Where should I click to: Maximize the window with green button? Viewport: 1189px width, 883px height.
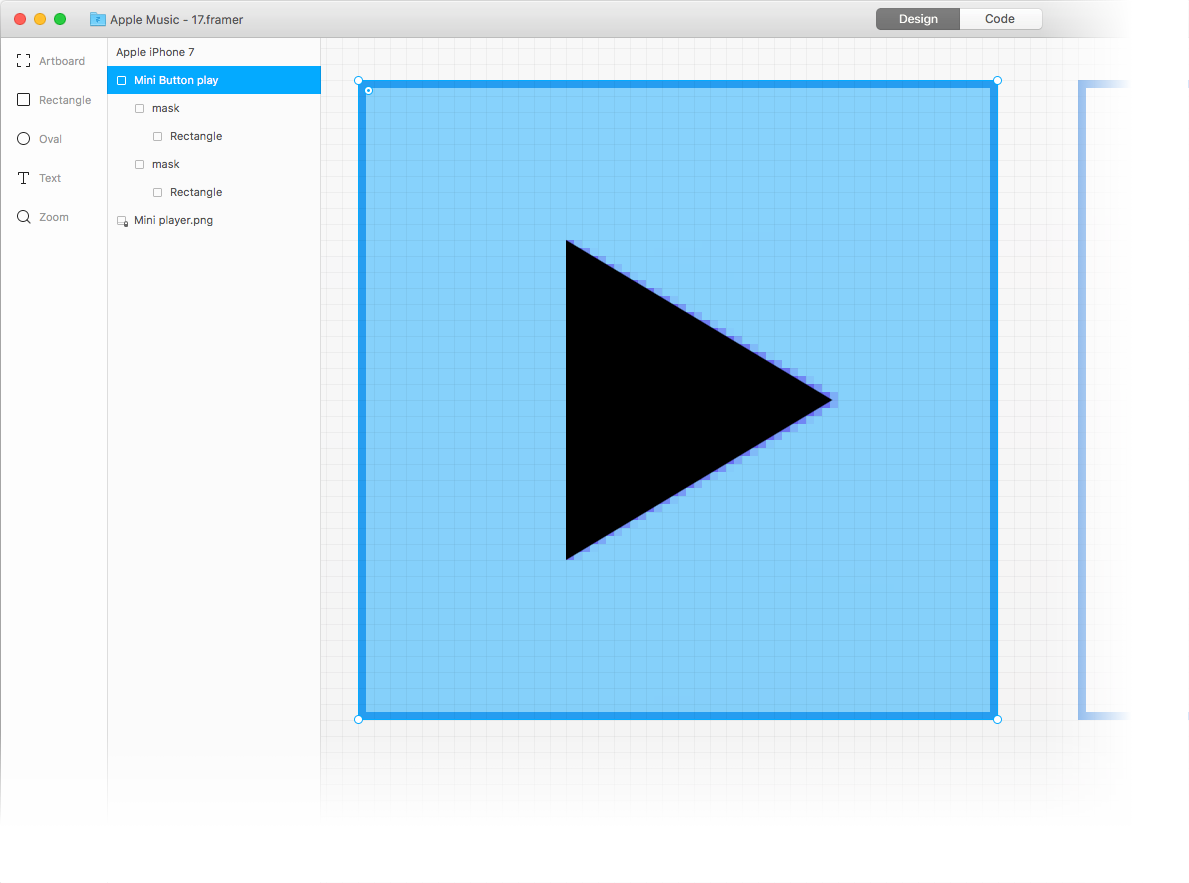coord(60,19)
